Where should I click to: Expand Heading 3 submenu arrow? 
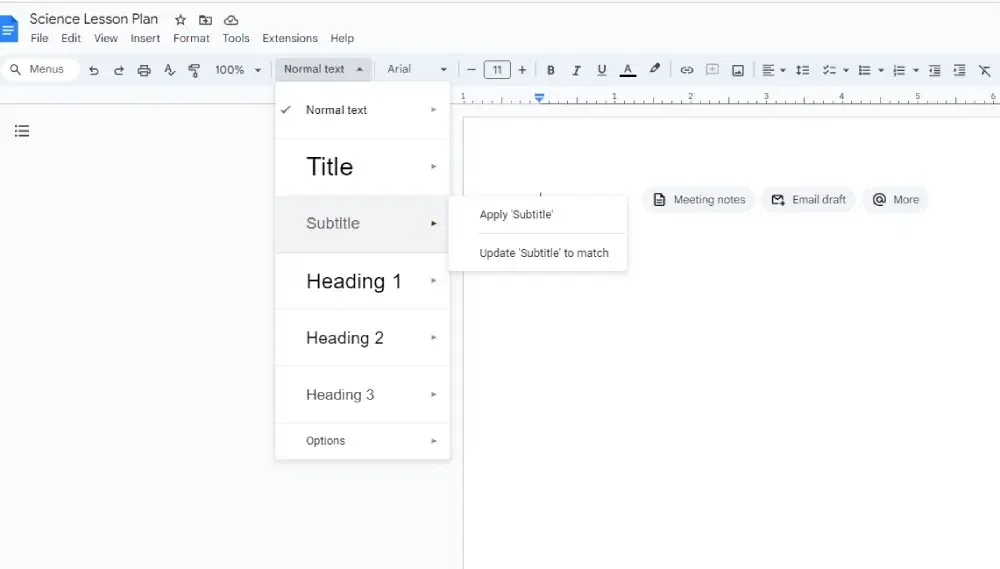[434, 394]
